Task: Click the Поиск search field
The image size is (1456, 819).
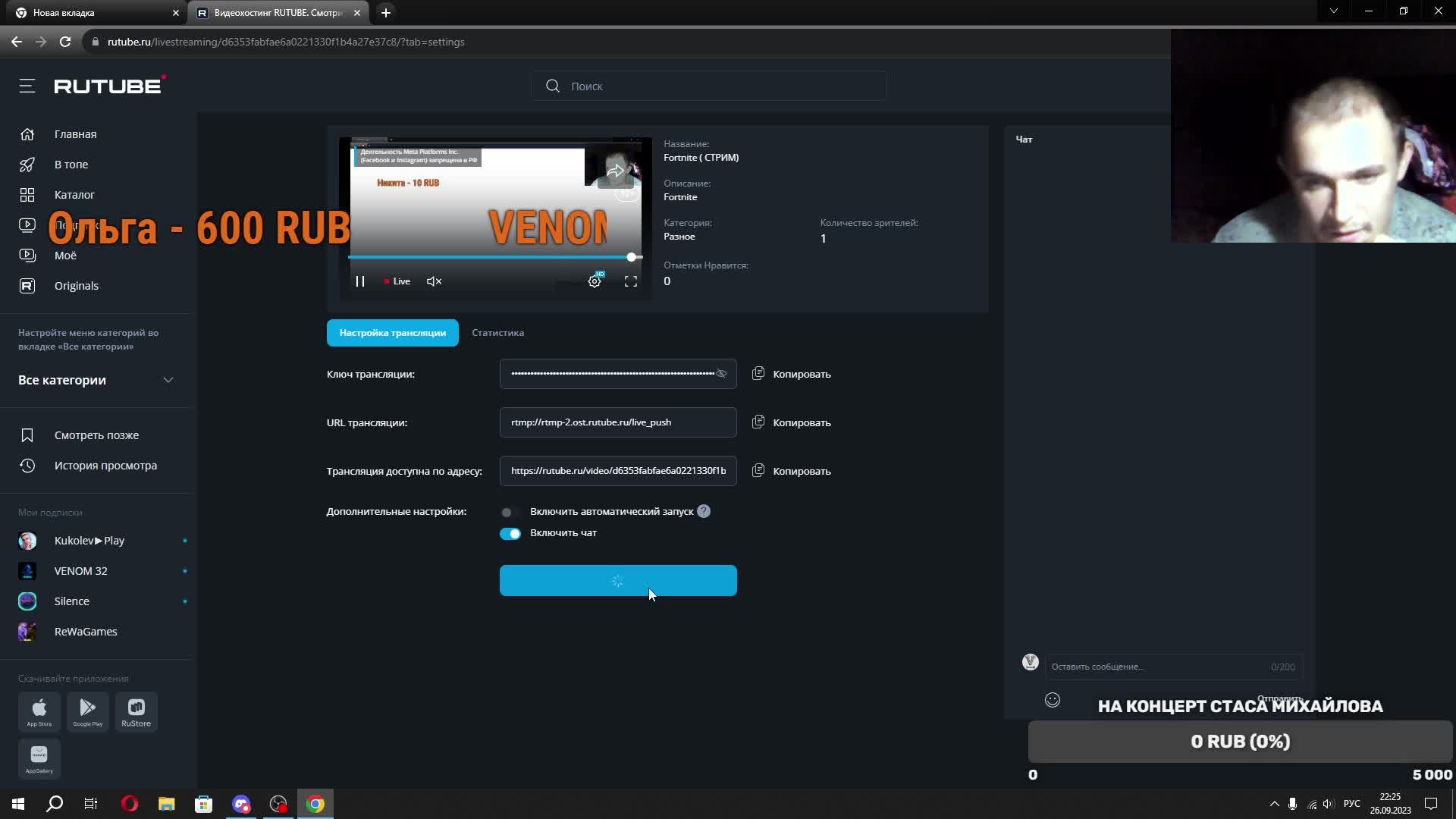Action: coord(709,86)
